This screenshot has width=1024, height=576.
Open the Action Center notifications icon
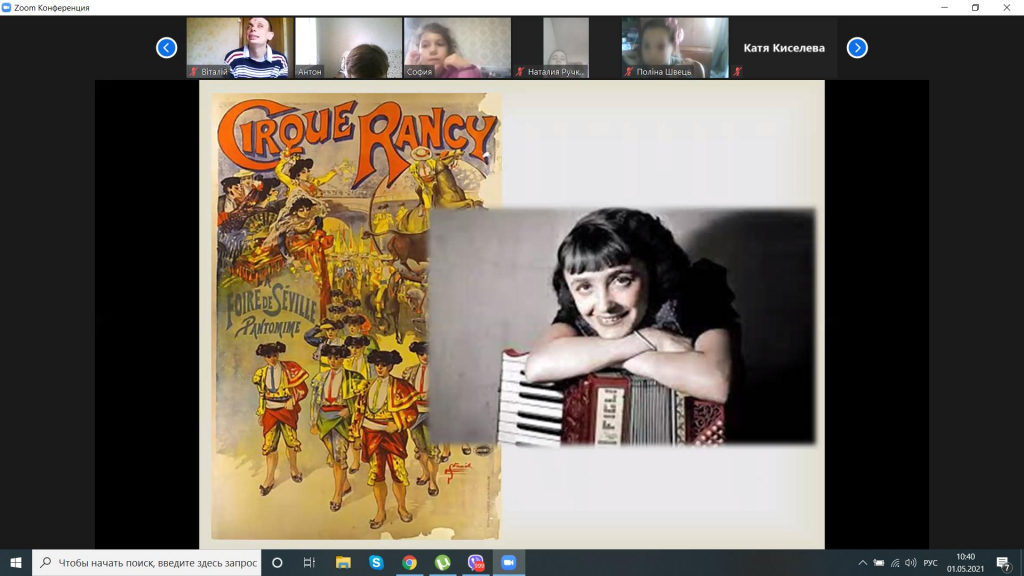tap(1004, 562)
